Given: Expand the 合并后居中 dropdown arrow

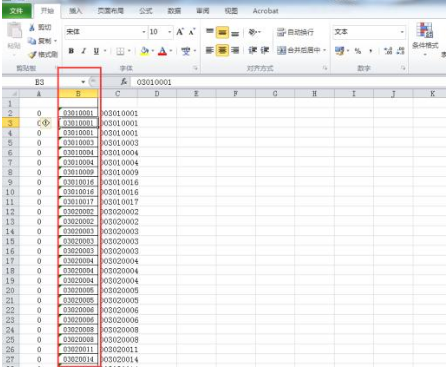Looking at the screenshot, I should [x=324, y=50].
